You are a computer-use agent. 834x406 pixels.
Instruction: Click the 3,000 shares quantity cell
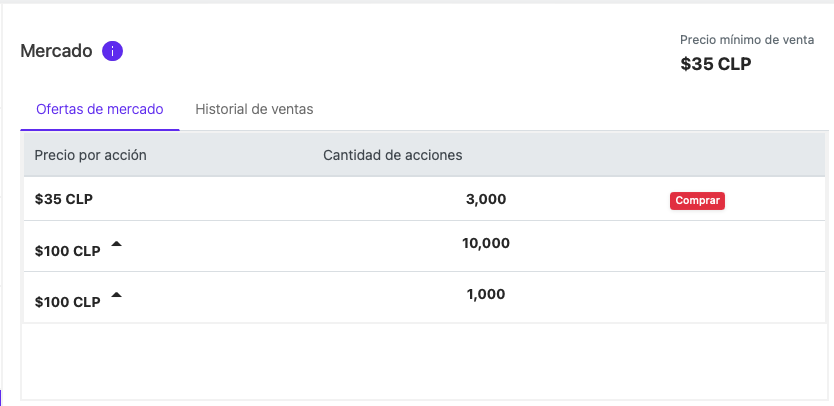point(486,200)
